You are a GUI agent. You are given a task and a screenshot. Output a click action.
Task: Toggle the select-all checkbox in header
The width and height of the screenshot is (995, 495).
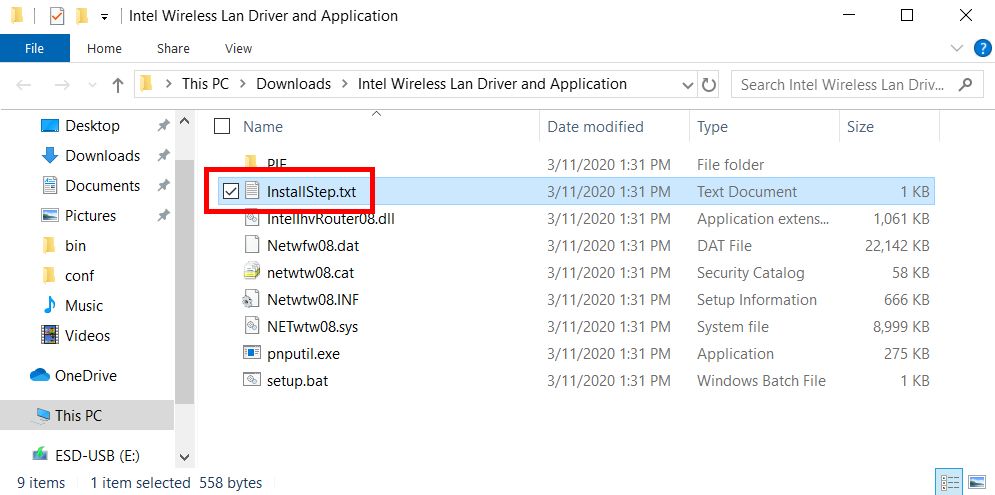(x=221, y=126)
